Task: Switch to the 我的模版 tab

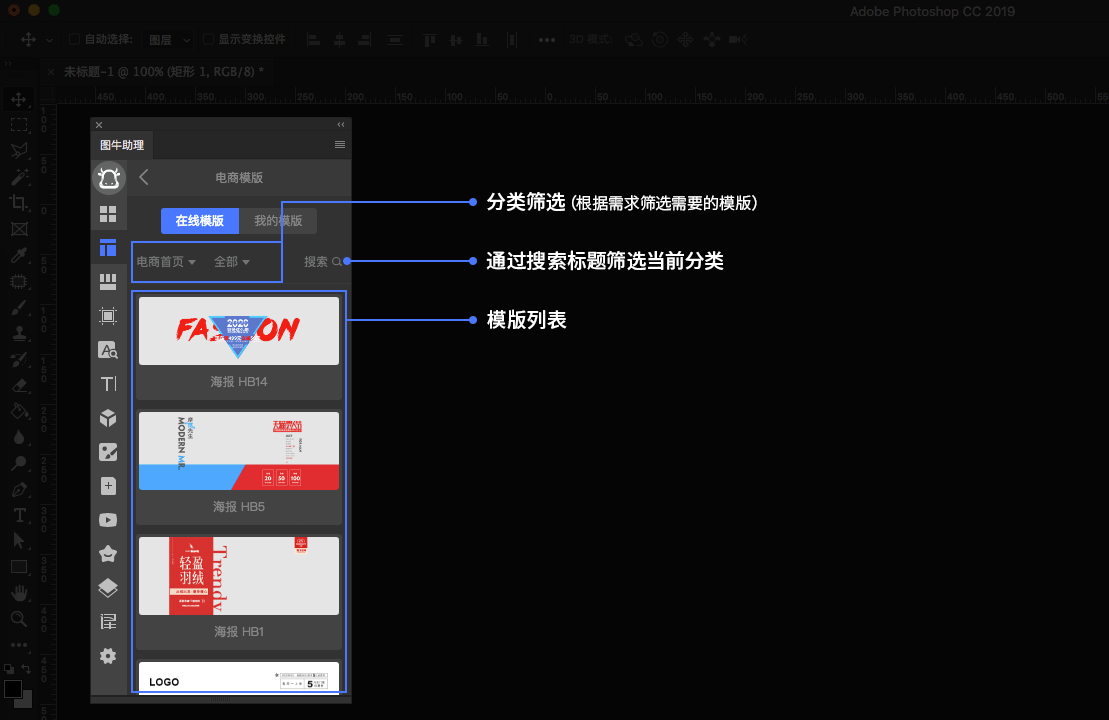Action: point(278,221)
